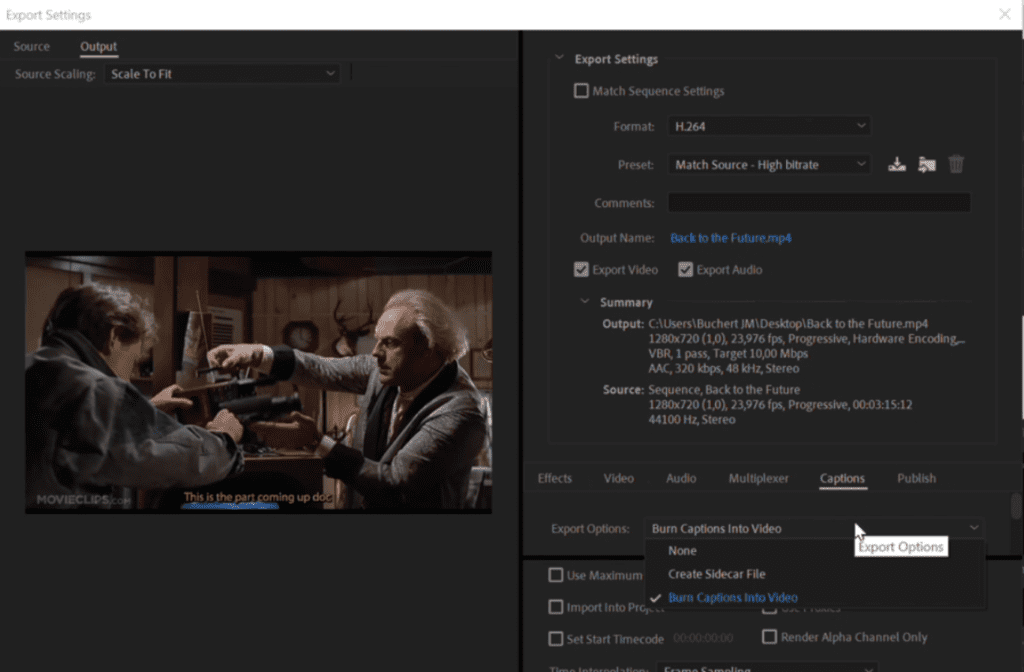1024x672 pixels.
Task: Enable Match Sequence Settings checkbox
Action: [x=581, y=91]
